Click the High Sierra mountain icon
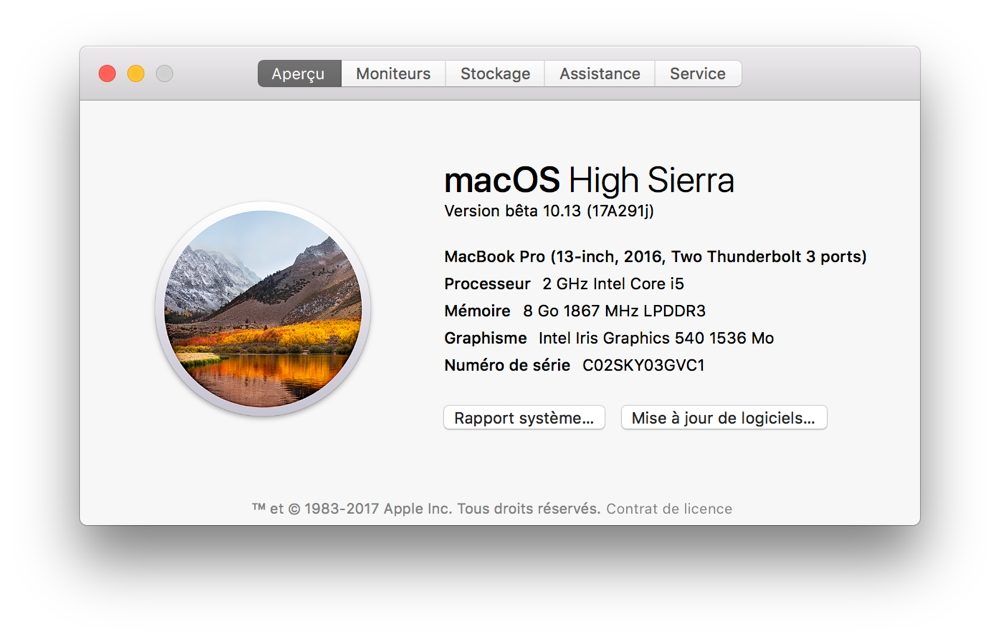1000x640 pixels. coord(263,308)
